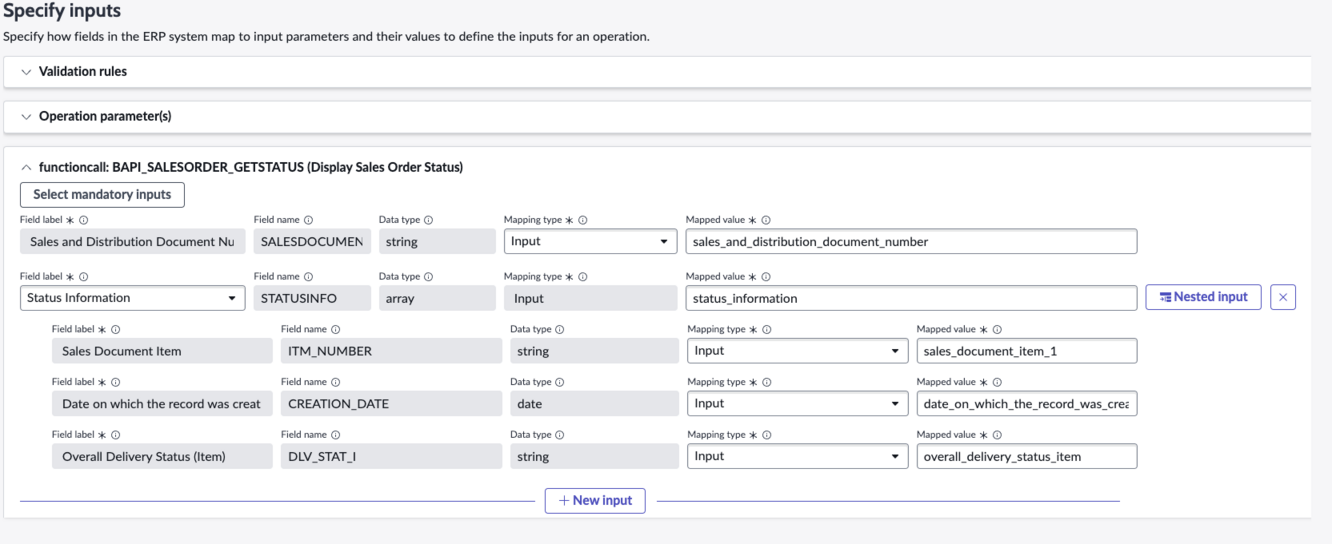Image resolution: width=1332 pixels, height=544 pixels.
Task: Open Status Information field label dropdown
Action: pyautogui.click(x=132, y=298)
